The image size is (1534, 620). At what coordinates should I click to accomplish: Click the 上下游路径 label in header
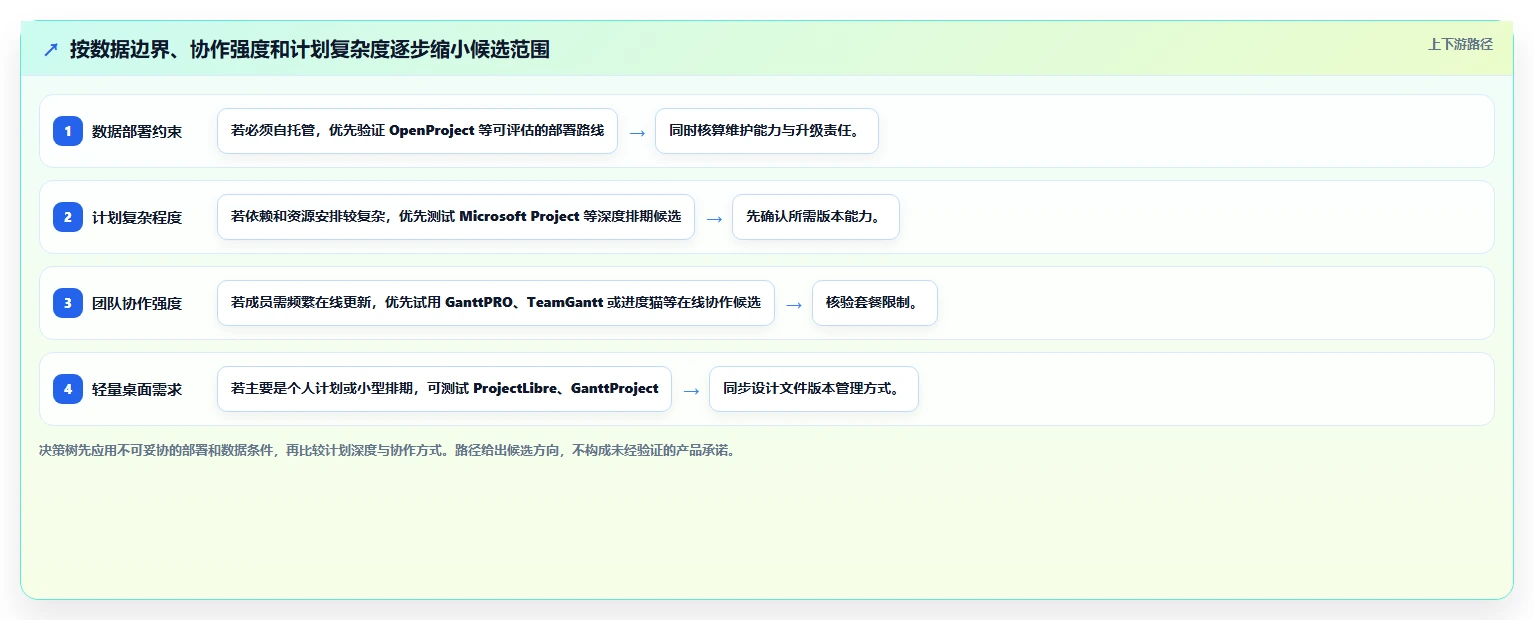[x=1460, y=44]
